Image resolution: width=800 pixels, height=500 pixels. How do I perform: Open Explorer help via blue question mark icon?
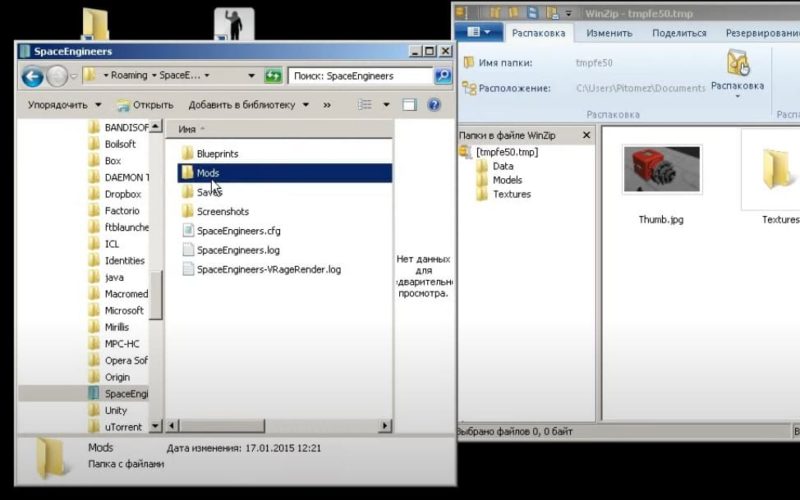point(434,105)
